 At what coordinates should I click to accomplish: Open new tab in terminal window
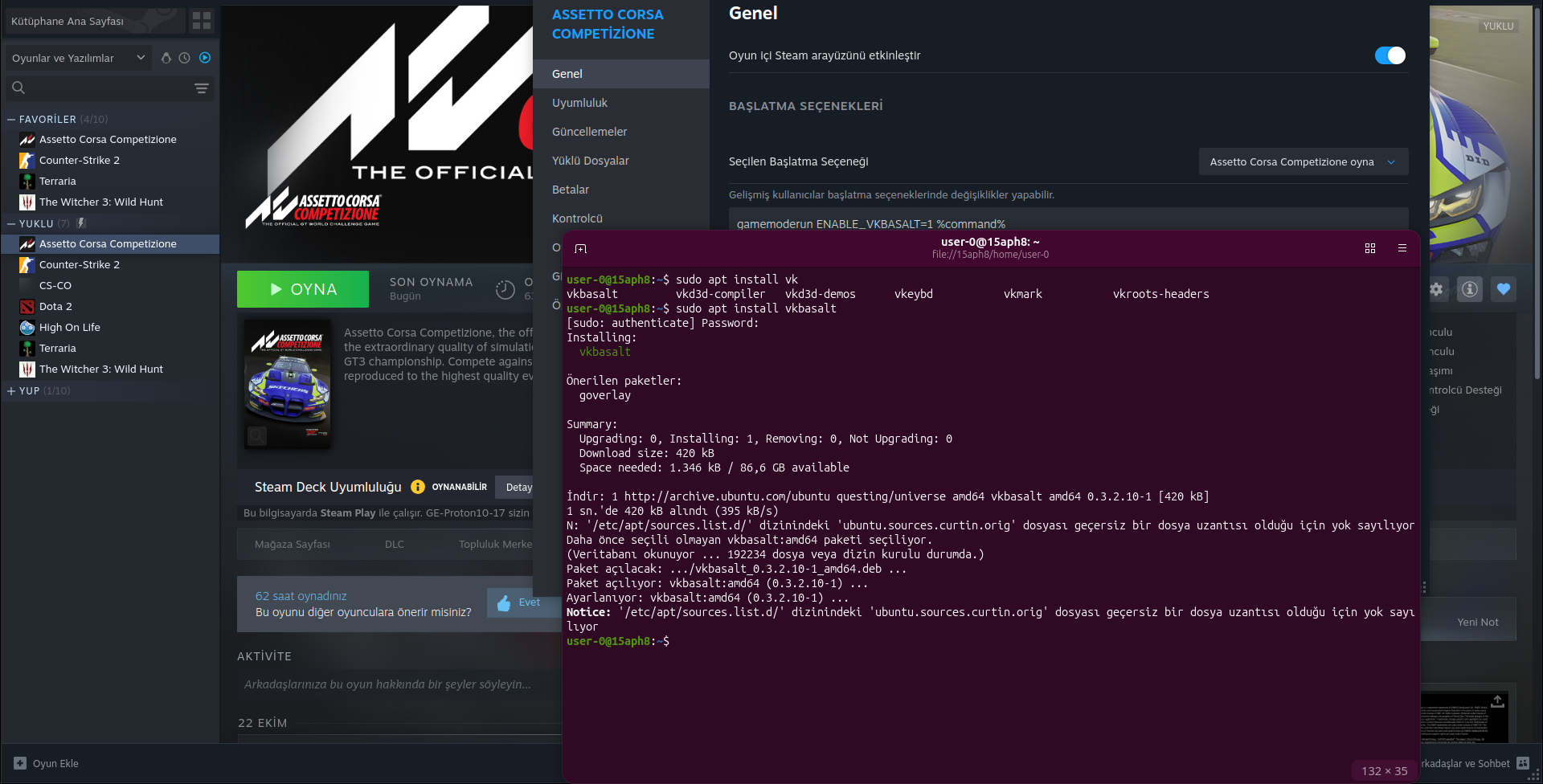point(581,249)
